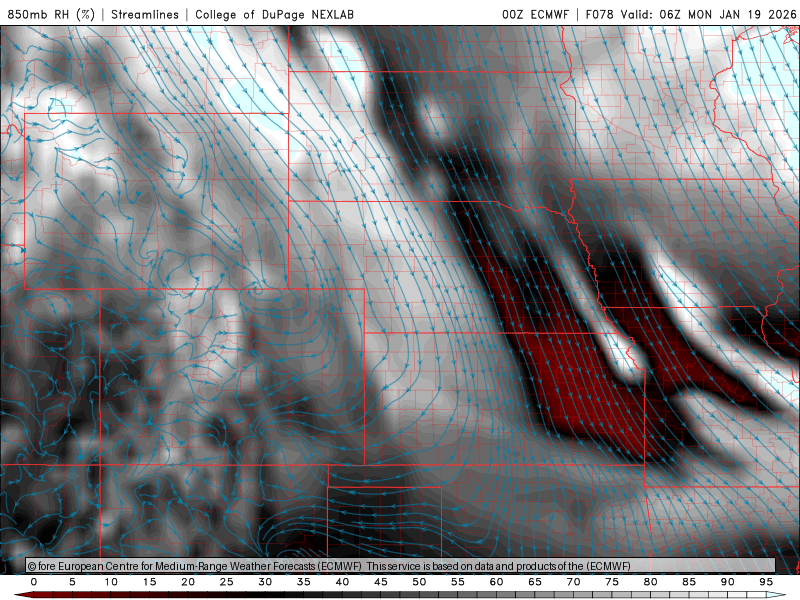The image size is (800, 600).
Task: Select the 15 value on the legend
Action: tap(149, 582)
